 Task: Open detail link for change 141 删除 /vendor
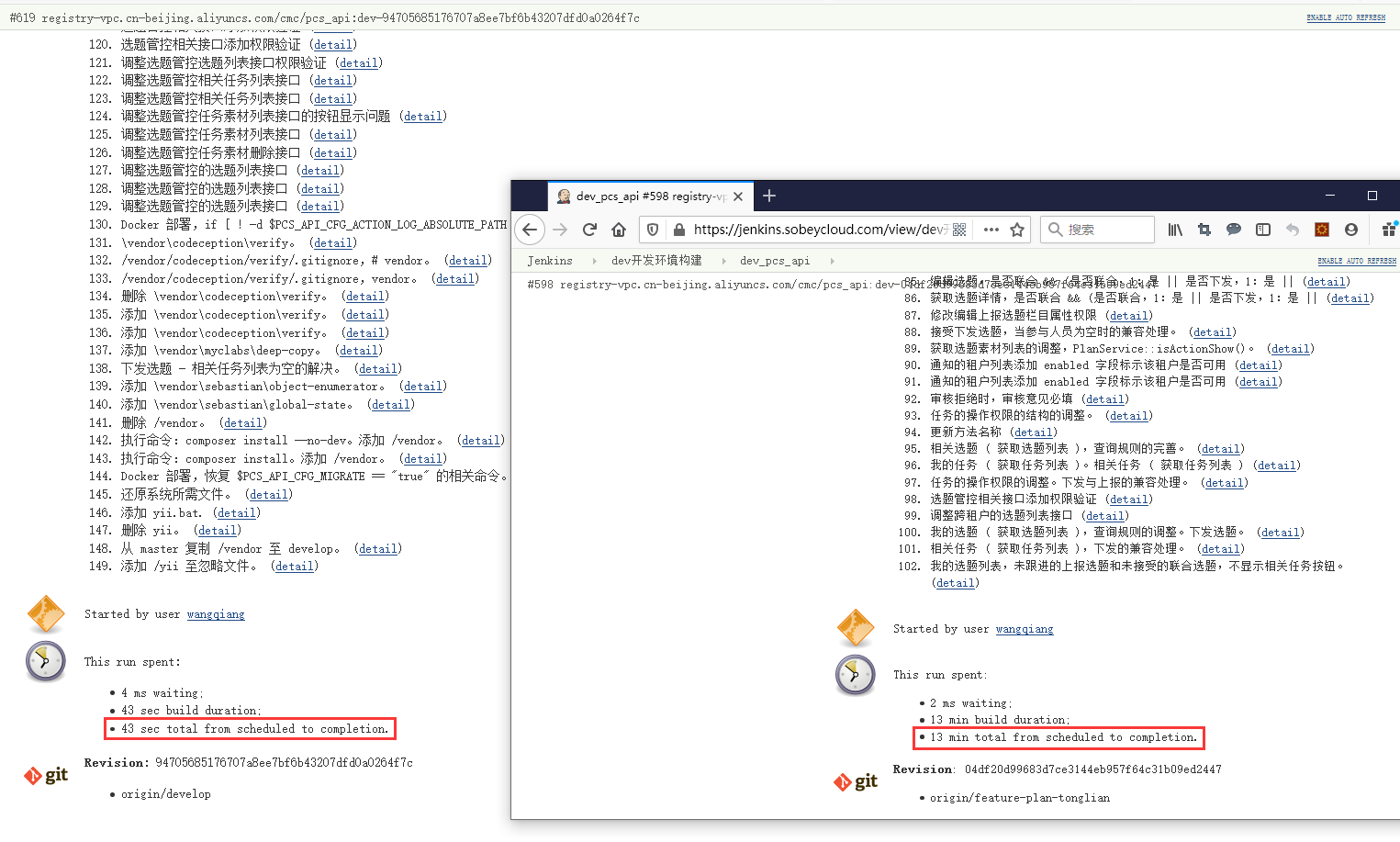tap(243, 423)
